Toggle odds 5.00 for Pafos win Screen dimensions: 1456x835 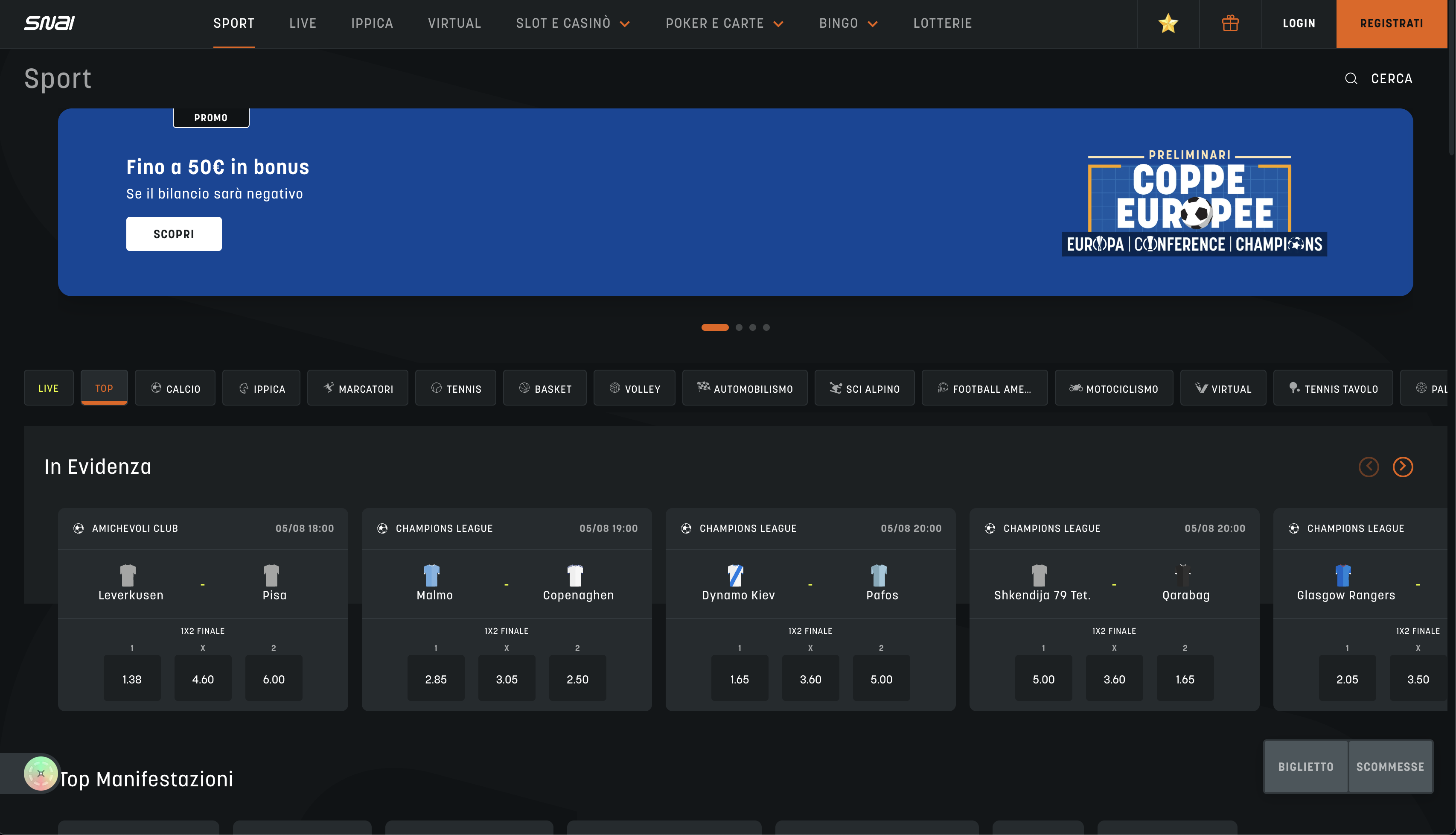pyautogui.click(x=881, y=678)
